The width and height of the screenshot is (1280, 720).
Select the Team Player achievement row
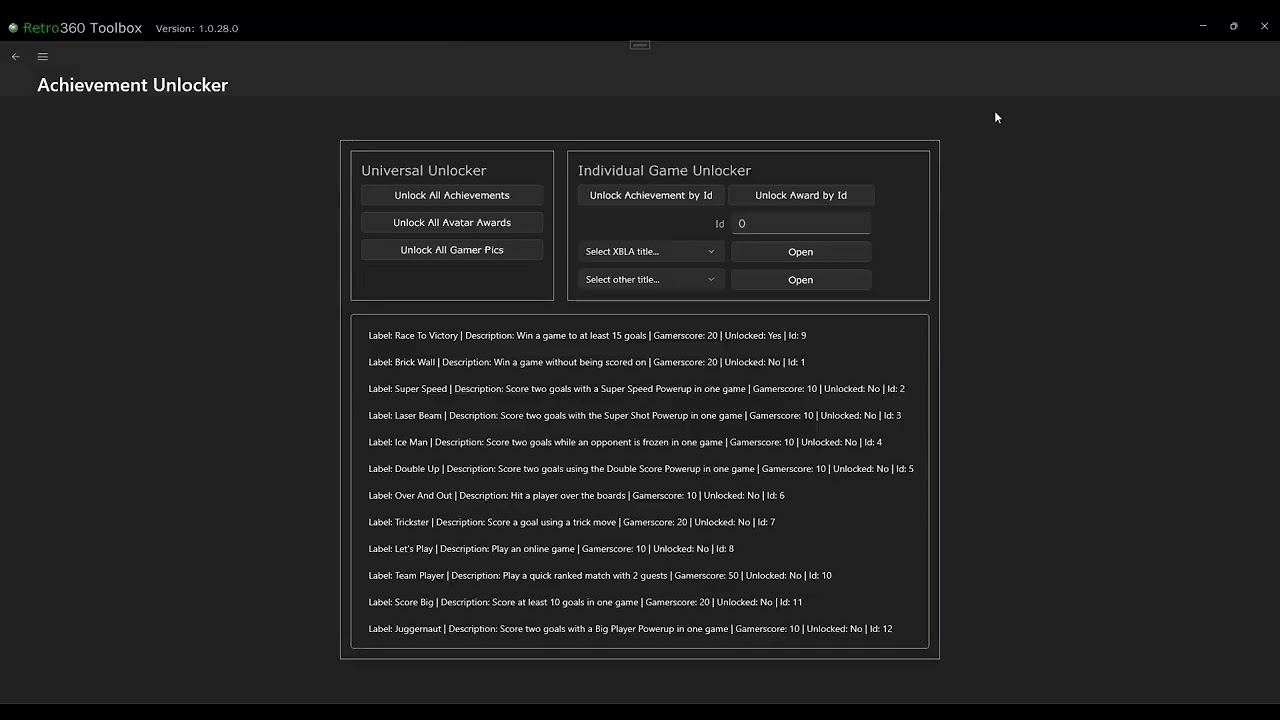640,575
